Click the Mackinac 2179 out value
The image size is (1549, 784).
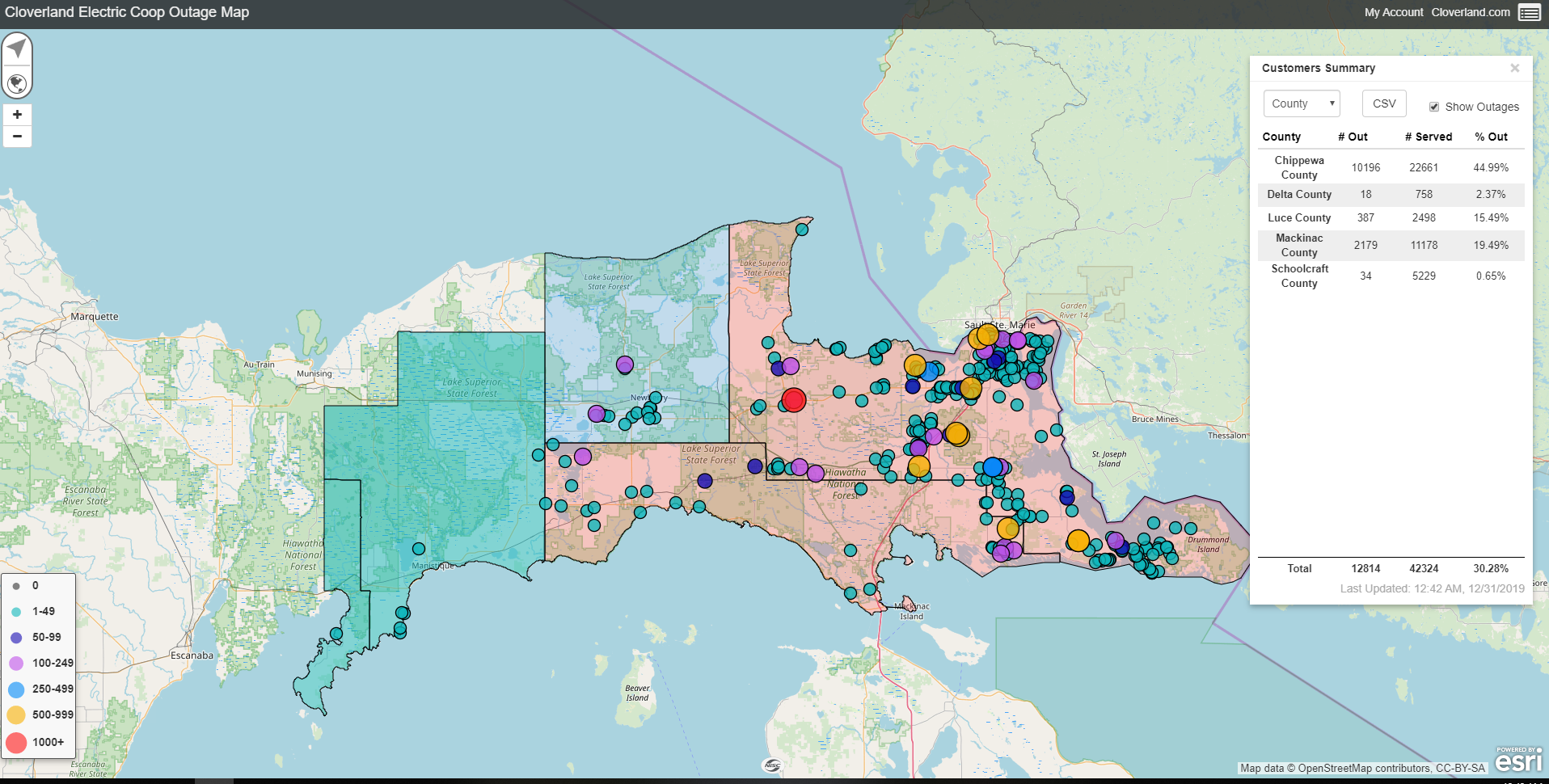click(1365, 245)
